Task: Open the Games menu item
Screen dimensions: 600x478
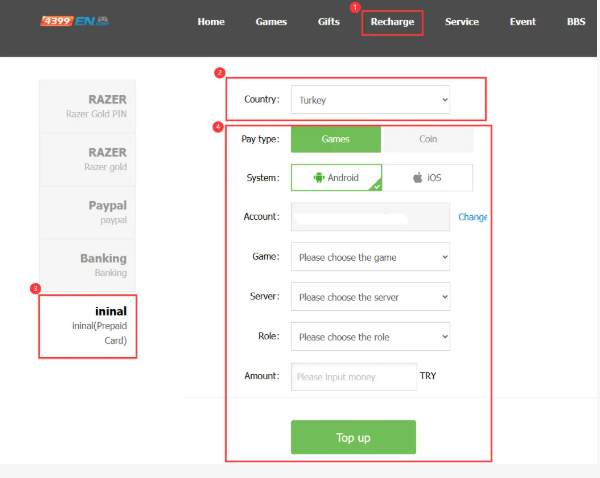Action: (271, 22)
